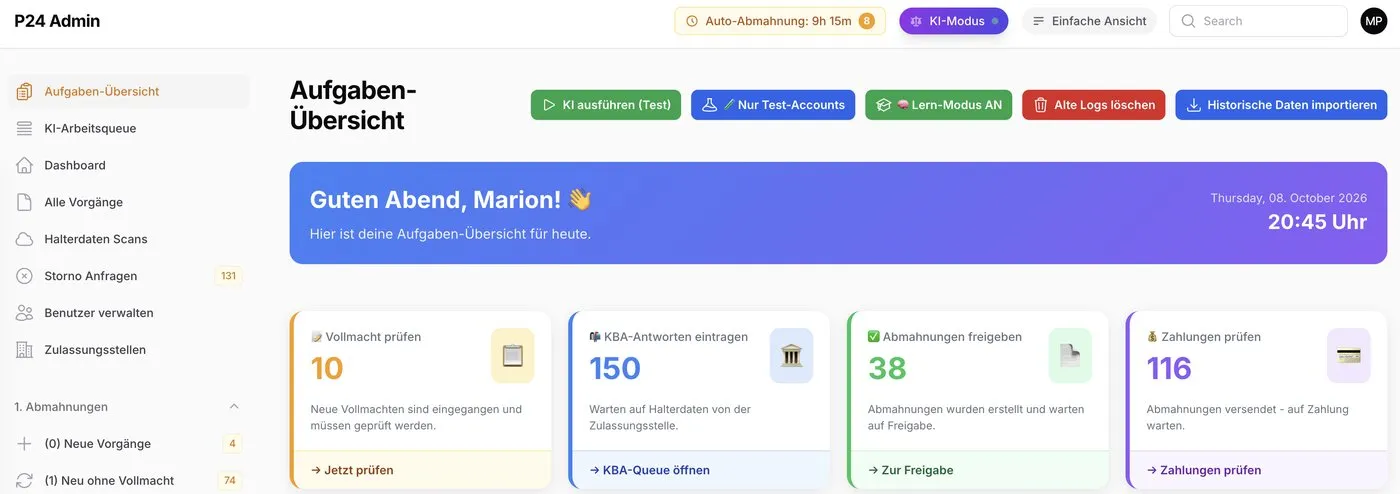
Task: Click play icon in KI ausführen button
Action: coord(548,105)
